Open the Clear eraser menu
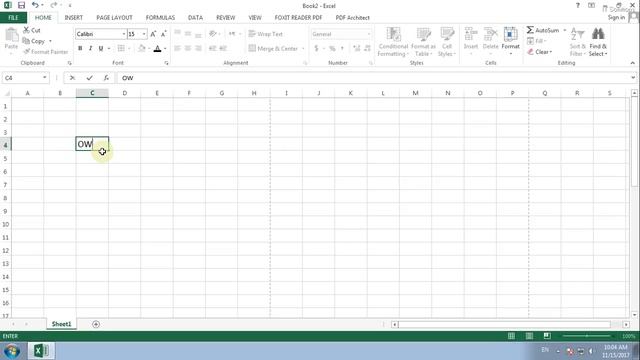The height and width of the screenshot is (360, 640). 539,52
